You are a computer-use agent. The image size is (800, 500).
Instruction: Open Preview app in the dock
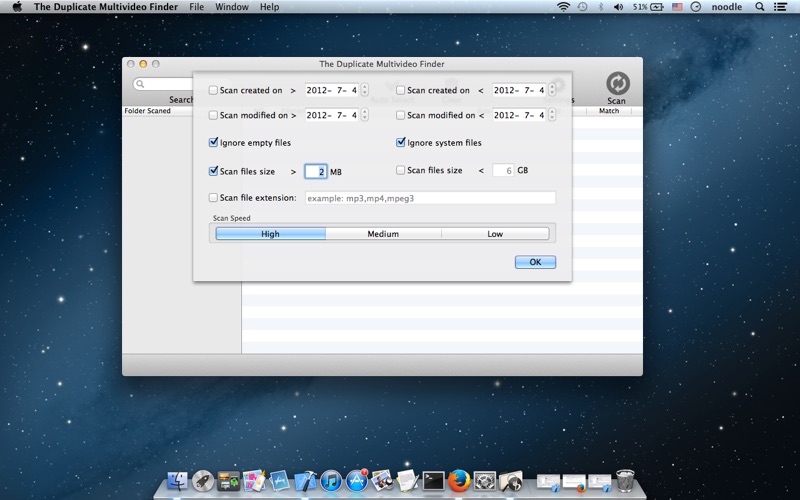[x=382, y=481]
